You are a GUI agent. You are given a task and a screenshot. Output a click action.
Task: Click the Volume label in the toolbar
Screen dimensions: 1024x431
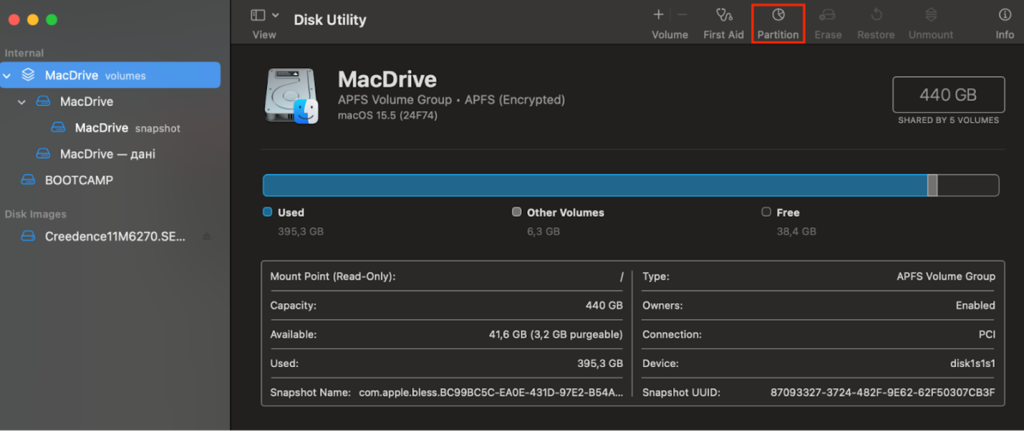point(670,35)
